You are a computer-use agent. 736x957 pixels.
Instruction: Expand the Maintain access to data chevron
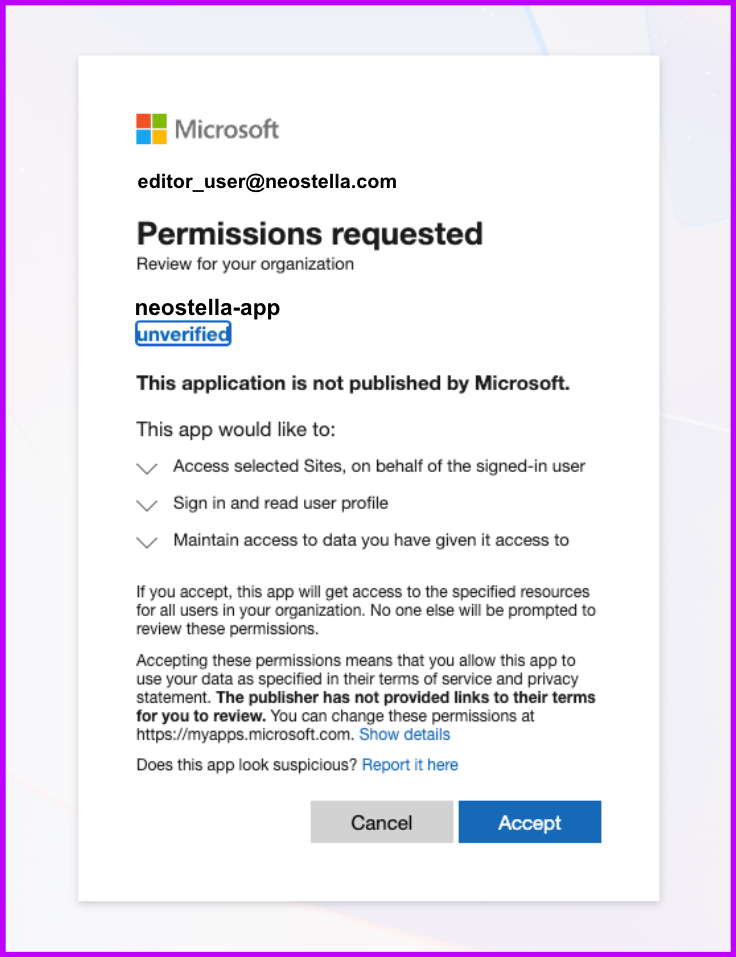pos(147,542)
